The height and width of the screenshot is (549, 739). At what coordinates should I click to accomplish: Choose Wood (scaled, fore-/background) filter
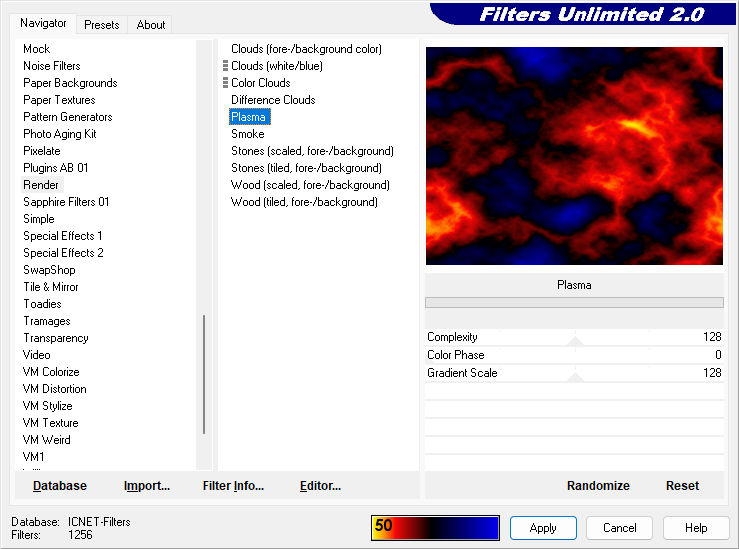click(x=310, y=185)
